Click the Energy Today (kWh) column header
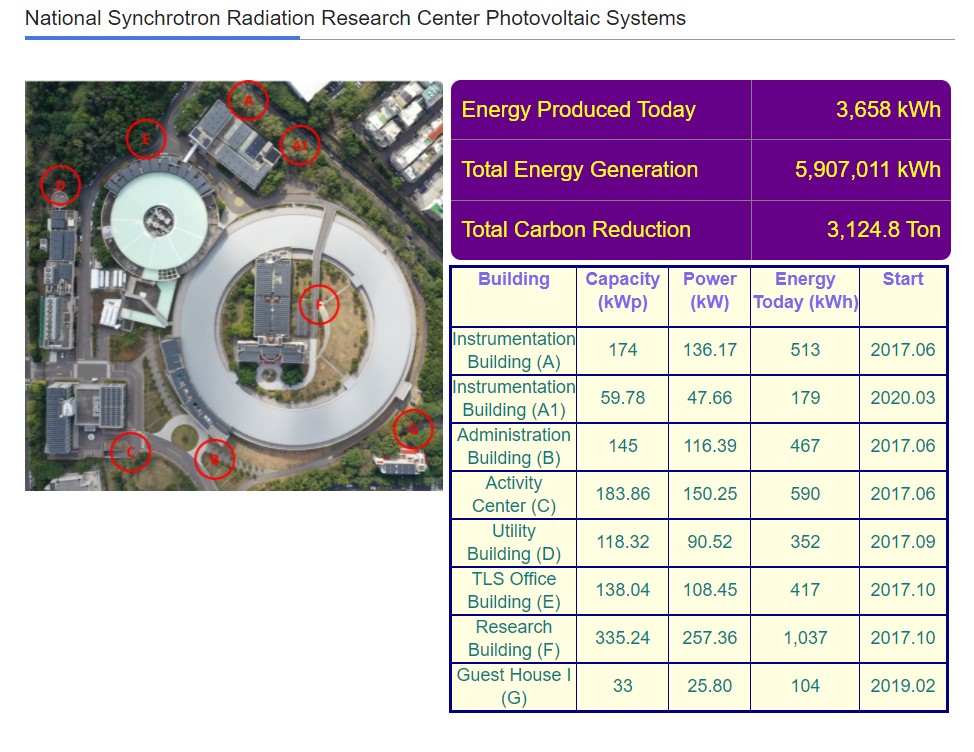The width and height of the screenshot is (974, 752). click(805, 291)
